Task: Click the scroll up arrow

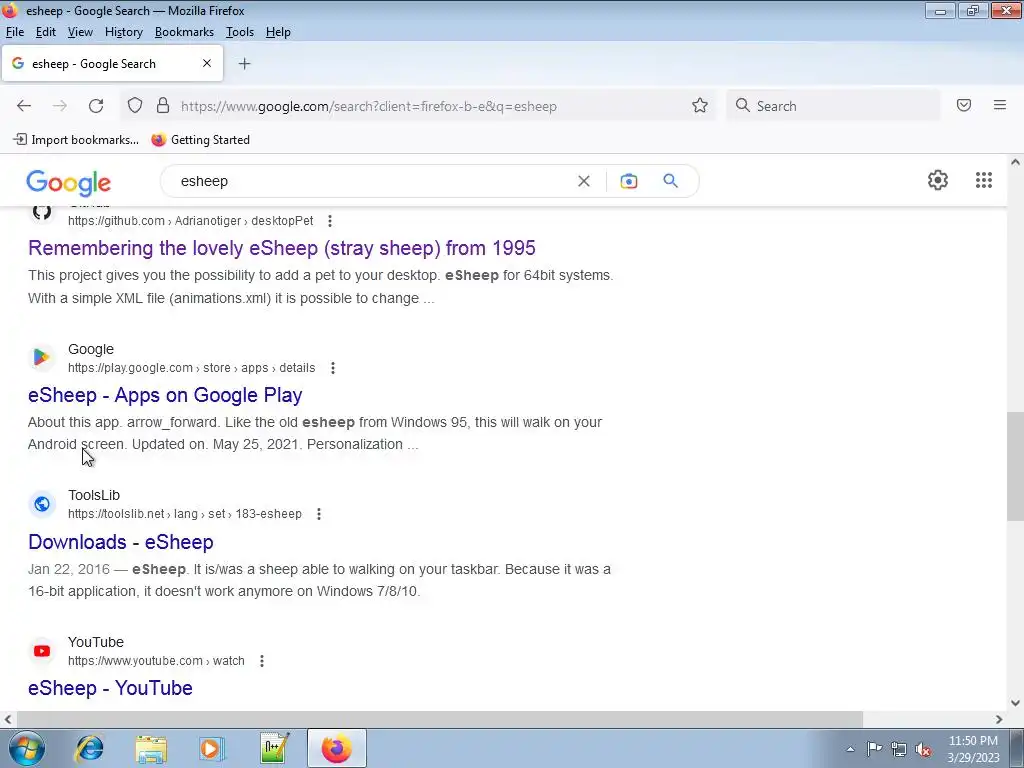Action: point(1015,162)
